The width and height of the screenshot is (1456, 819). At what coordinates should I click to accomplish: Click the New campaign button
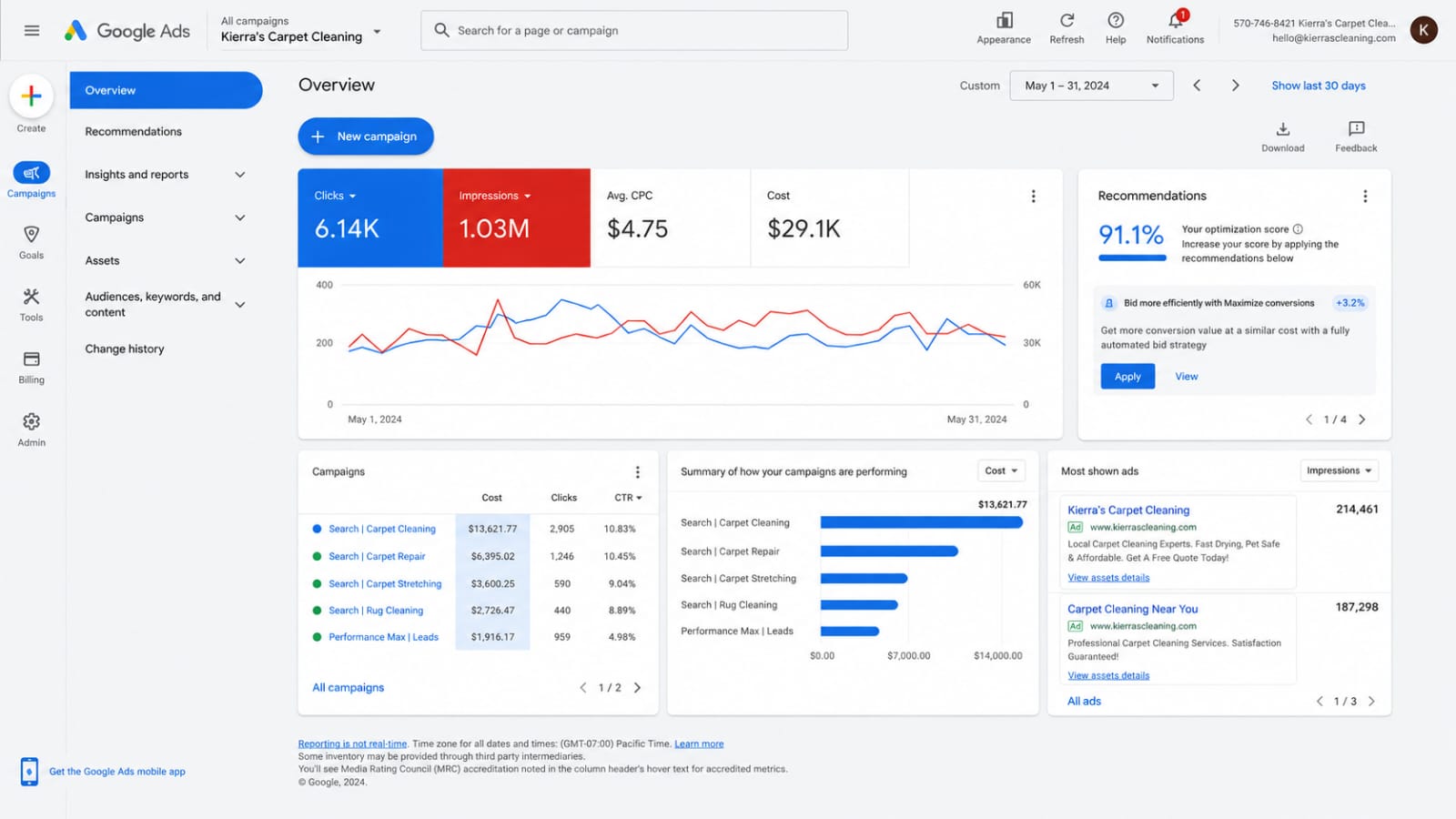pyautogui.click(x=366, y=136)
